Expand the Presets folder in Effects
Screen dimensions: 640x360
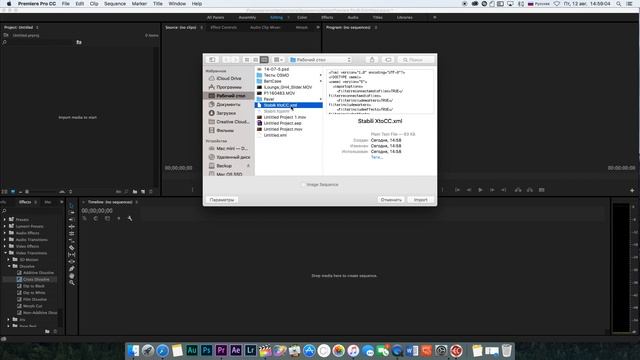tap(5, 220)
